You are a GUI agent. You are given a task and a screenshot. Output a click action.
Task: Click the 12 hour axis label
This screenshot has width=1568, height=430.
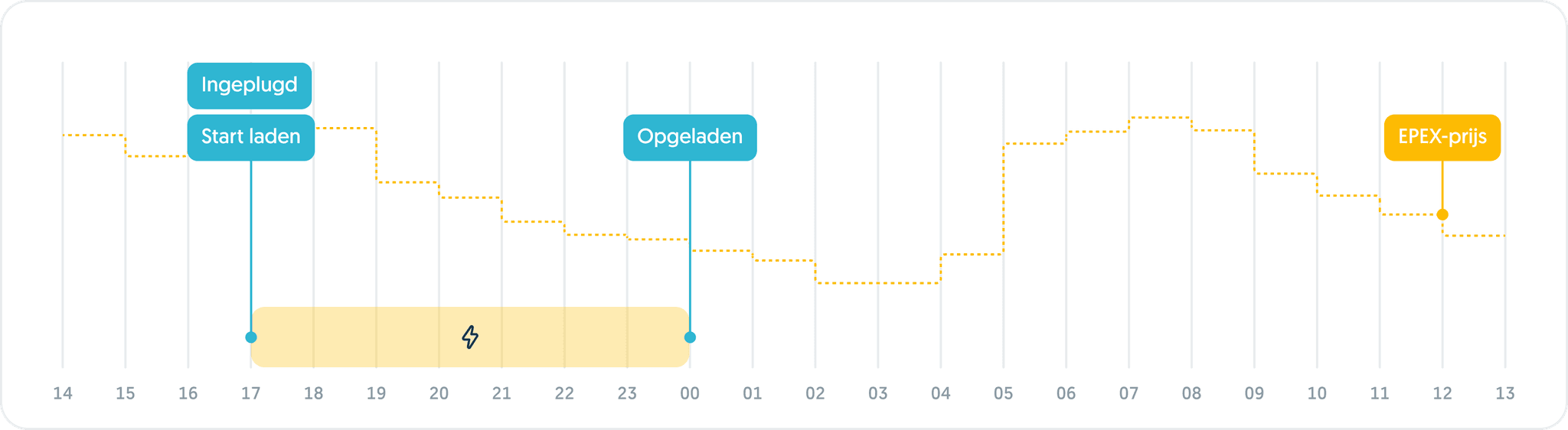point(1442,393)
